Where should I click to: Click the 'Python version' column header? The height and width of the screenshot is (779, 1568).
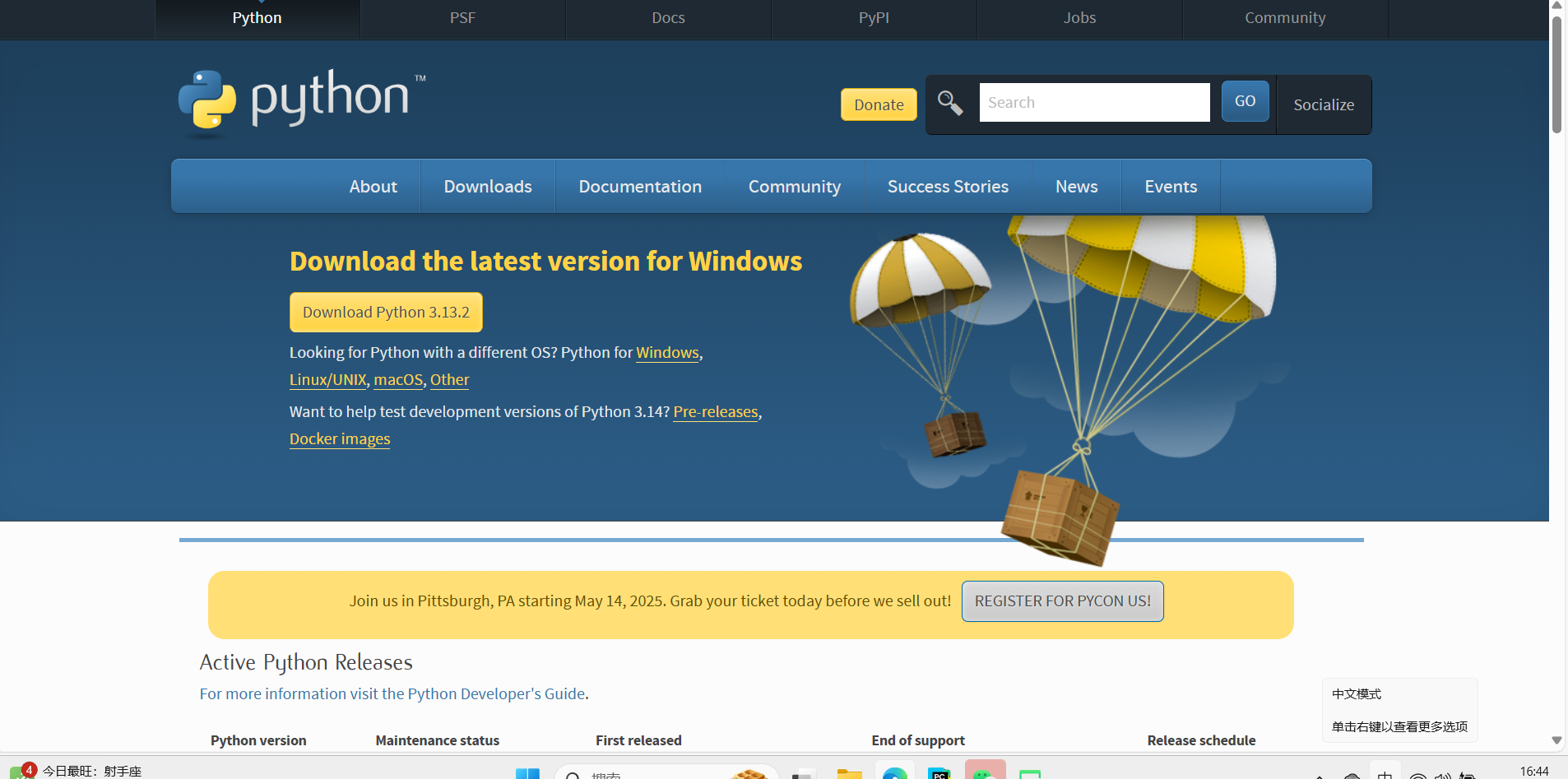point(258,740)
